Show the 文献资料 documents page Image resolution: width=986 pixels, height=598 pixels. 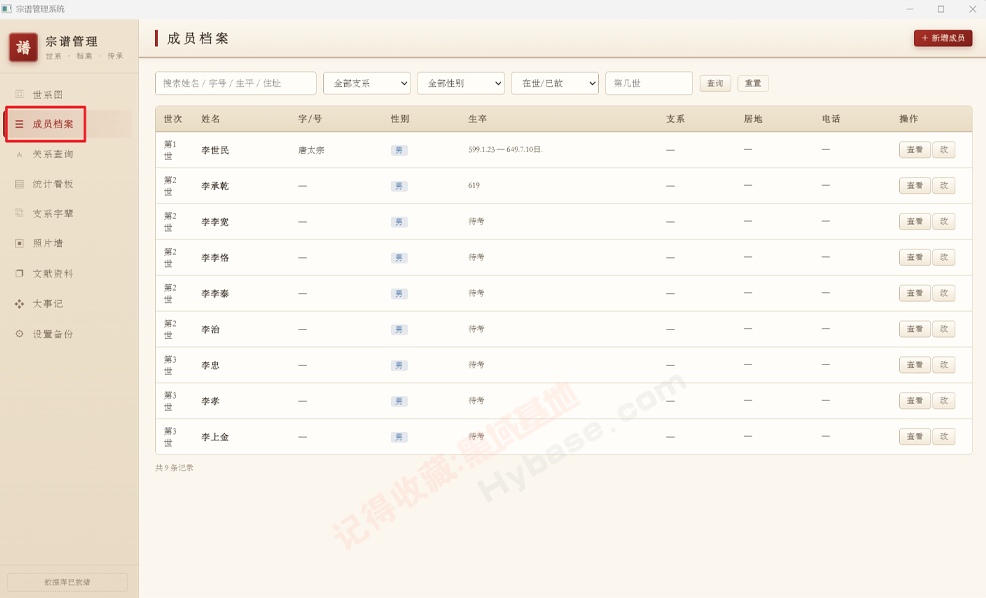coord(53,274)
